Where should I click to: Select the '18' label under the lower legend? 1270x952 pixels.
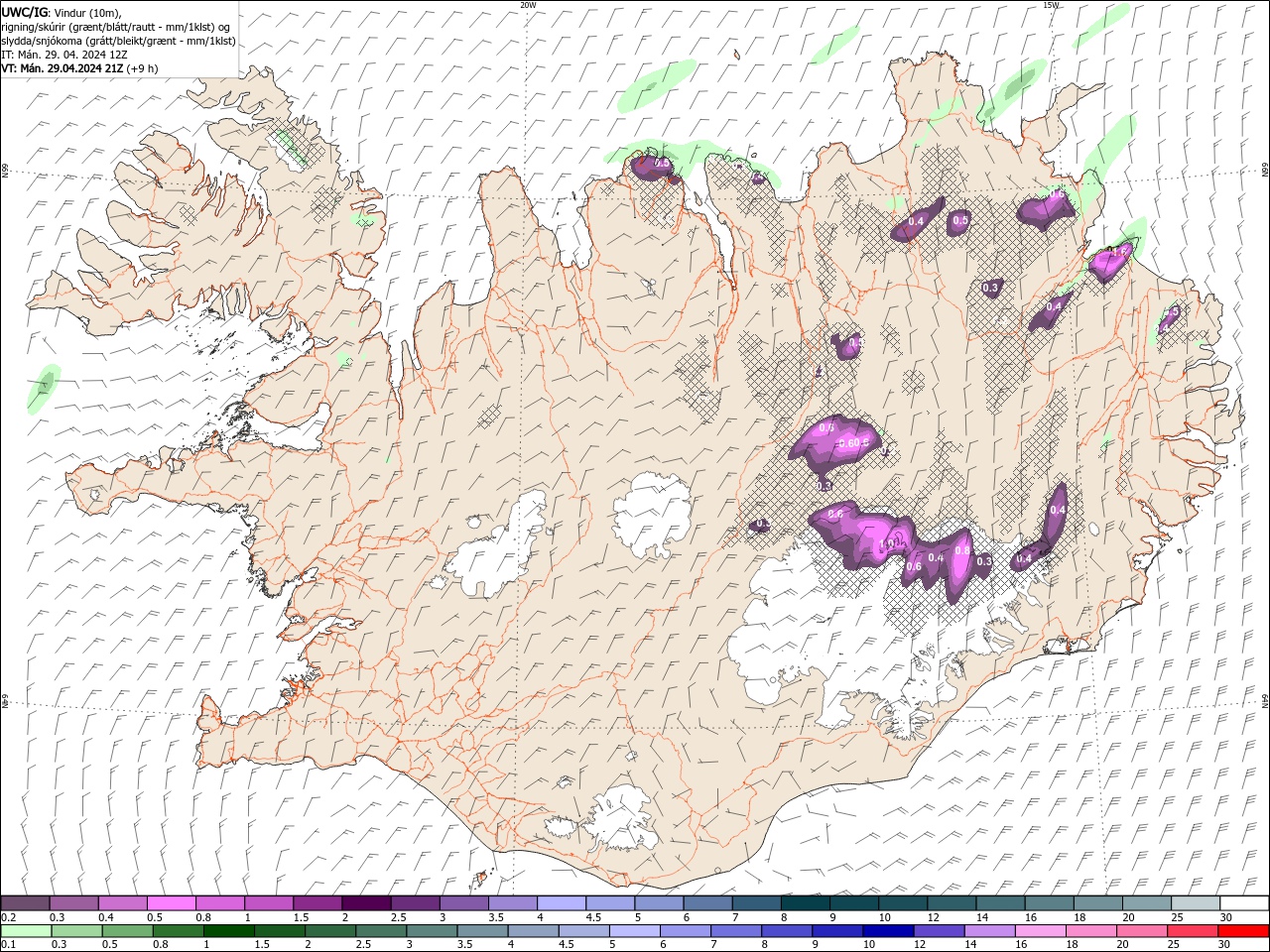1072,946
